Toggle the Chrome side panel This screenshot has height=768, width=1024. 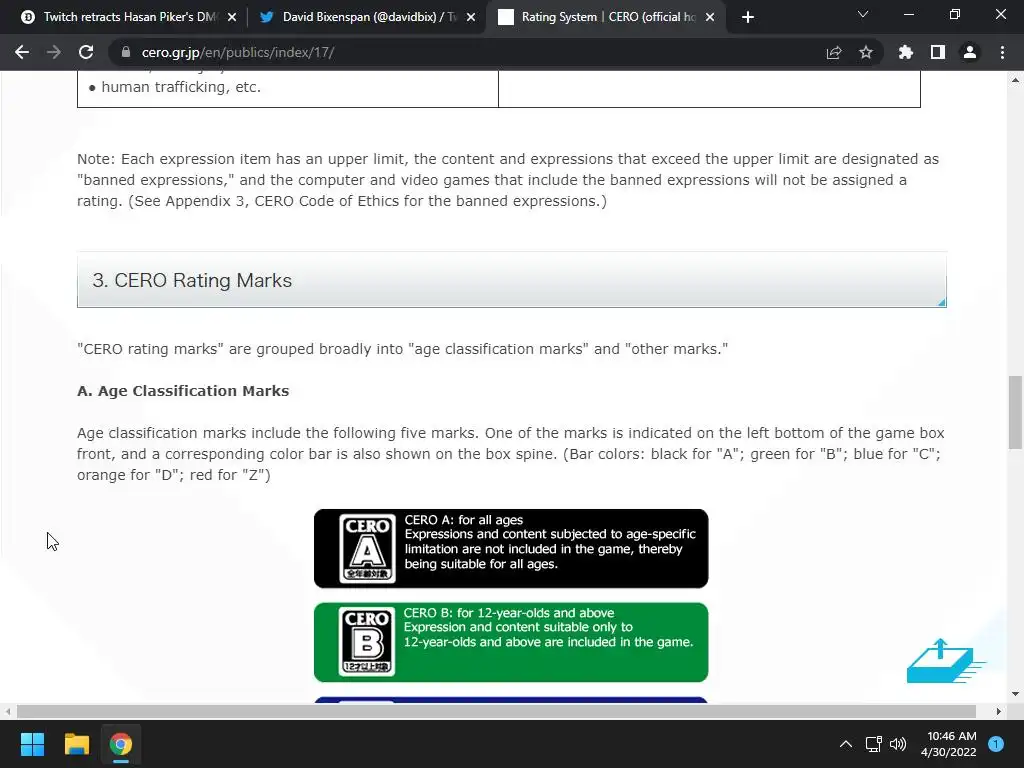938,52
